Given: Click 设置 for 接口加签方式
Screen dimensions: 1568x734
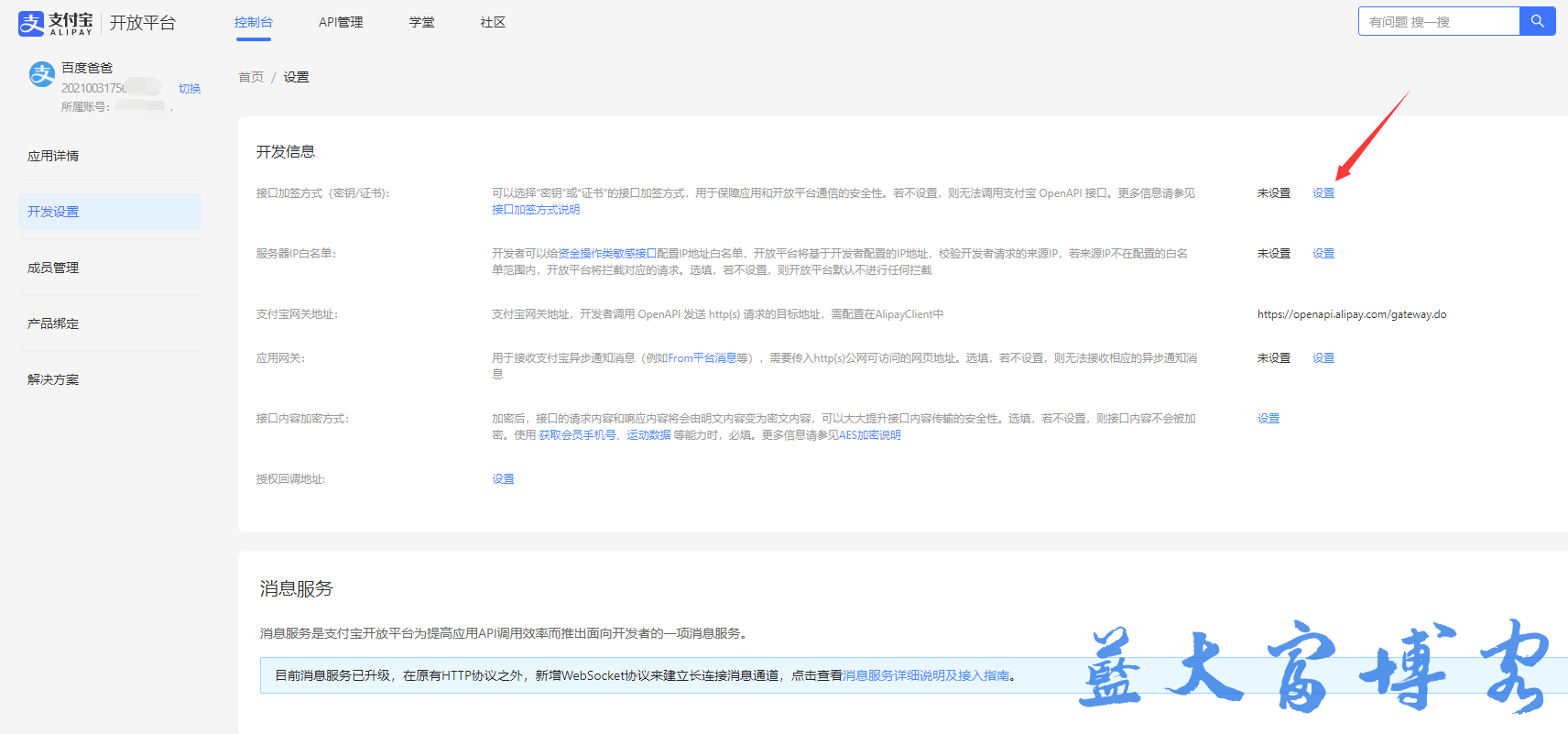Looking at the screenshot, I should point(1323,193).
